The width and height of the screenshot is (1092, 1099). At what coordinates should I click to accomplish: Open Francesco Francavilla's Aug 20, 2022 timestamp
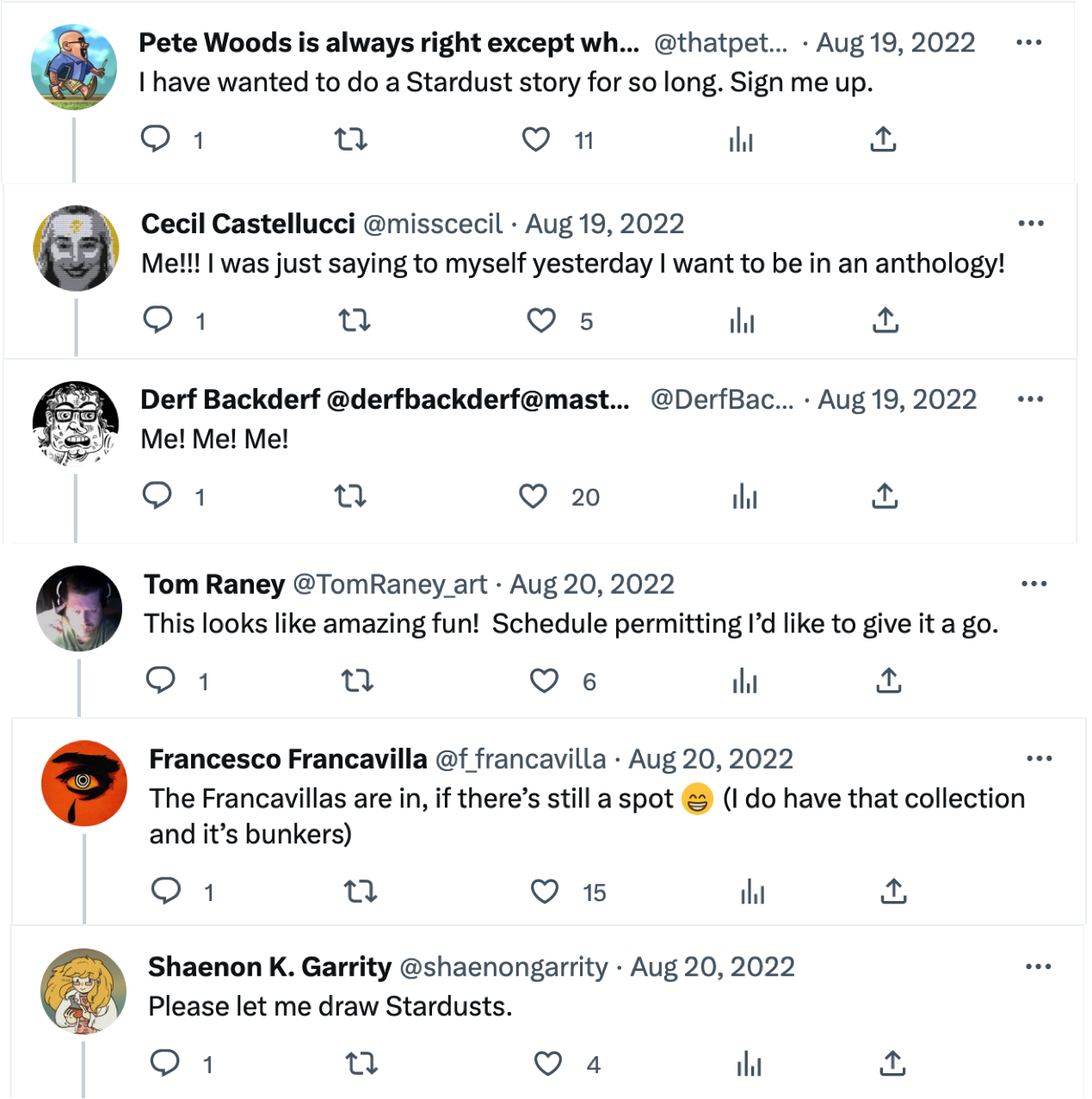[711, 759]
